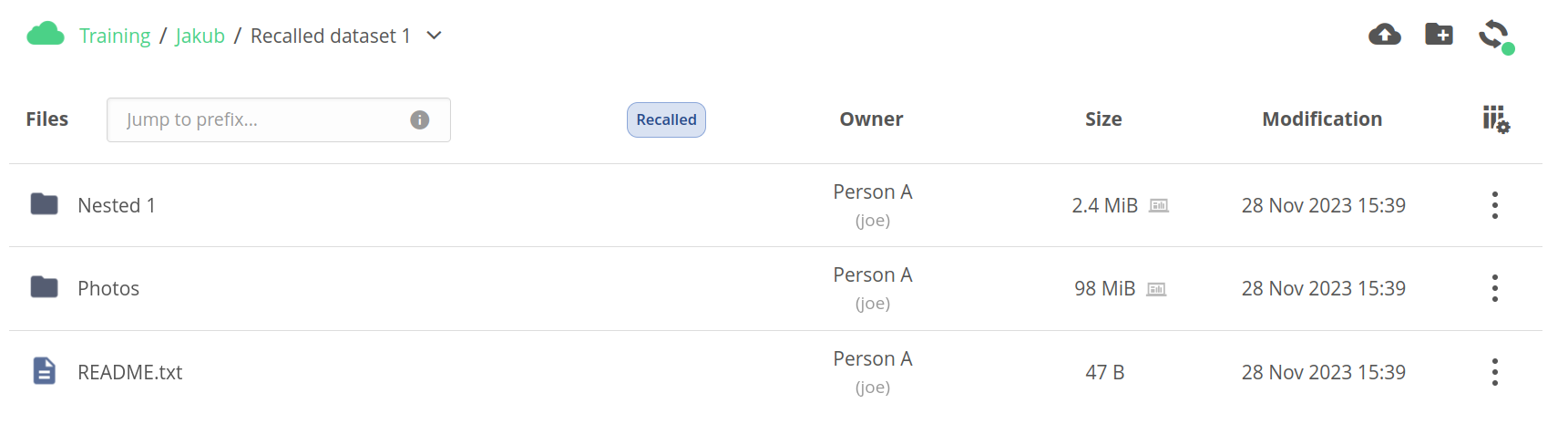Open the actions menu for Nested 1

[1495, 205]
